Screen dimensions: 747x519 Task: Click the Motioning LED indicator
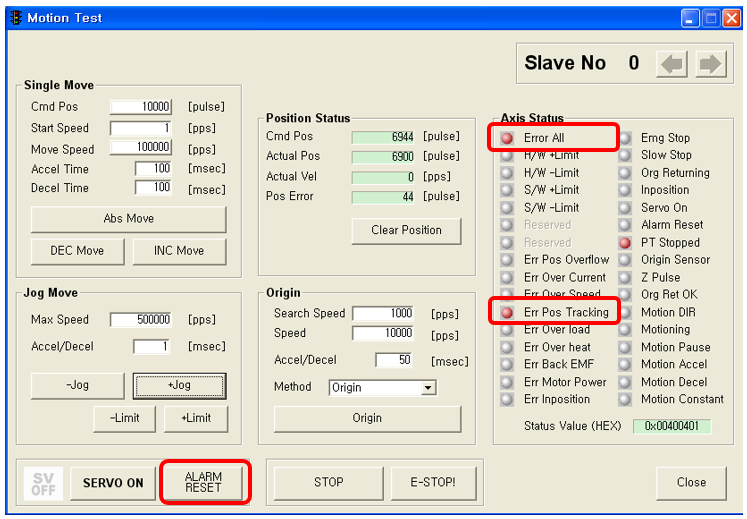click(625, 330)
